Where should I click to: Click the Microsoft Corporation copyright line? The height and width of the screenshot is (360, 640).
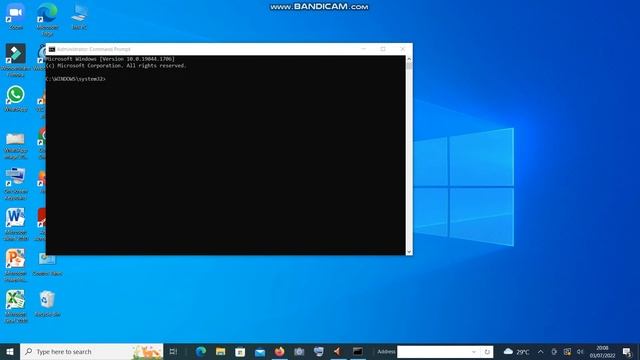click(x=116, y=65)
